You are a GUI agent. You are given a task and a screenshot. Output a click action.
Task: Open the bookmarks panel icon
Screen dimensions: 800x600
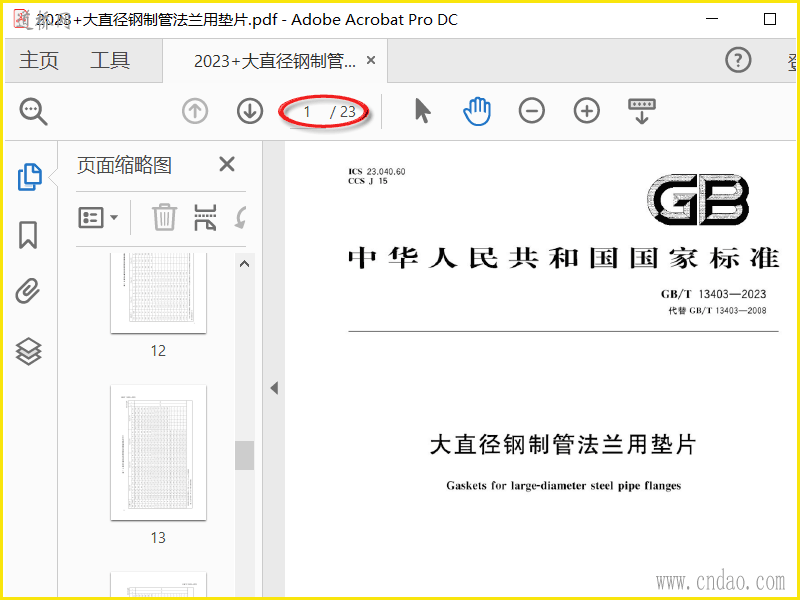tap(28, 235)
